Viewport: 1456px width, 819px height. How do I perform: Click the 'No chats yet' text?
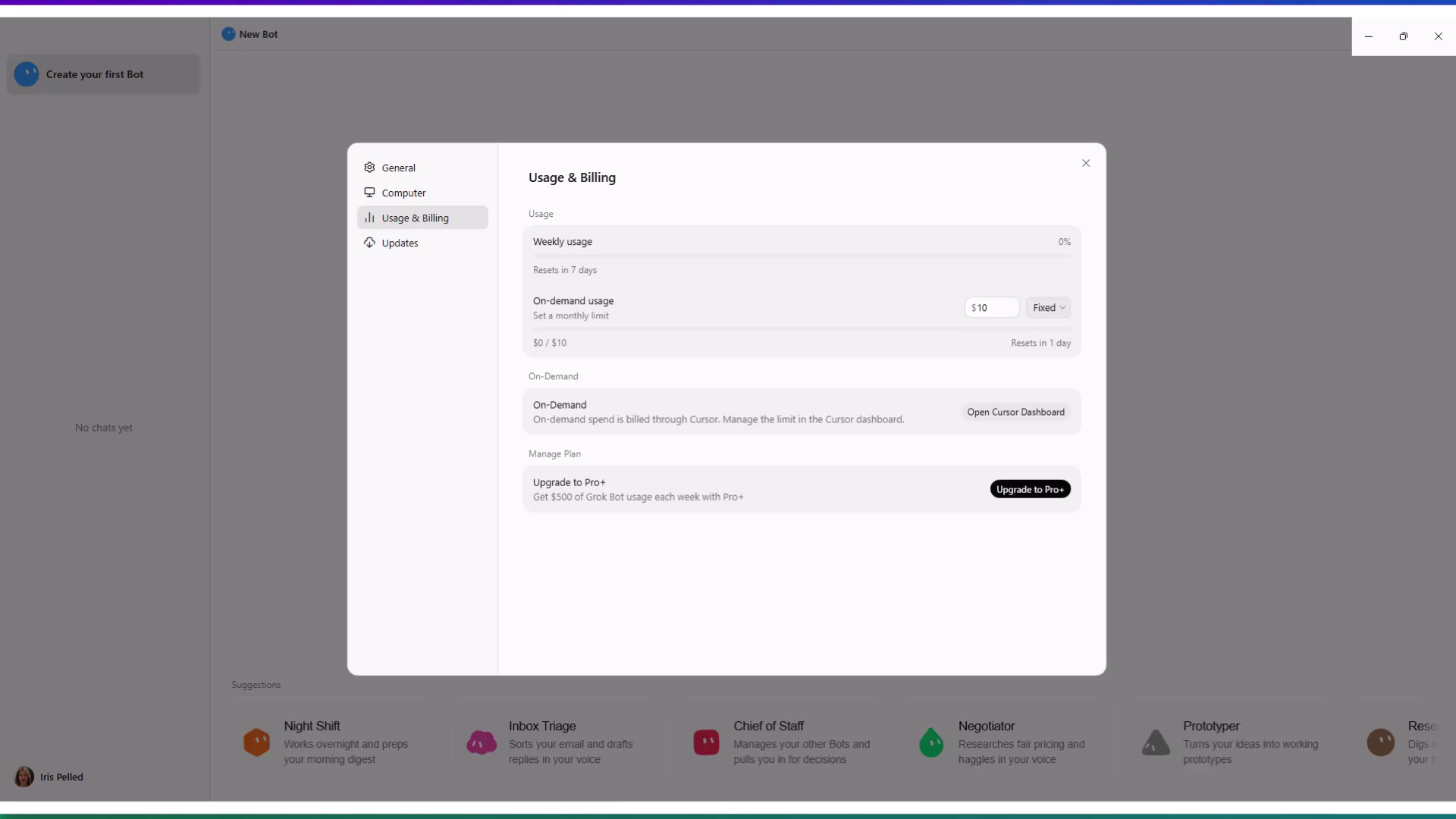(104, 428)
